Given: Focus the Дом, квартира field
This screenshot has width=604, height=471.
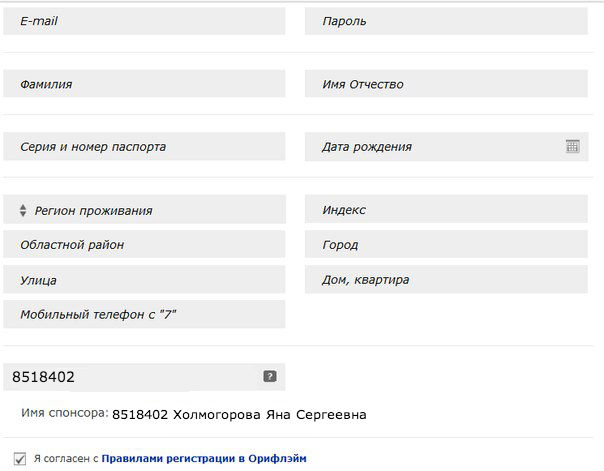Looking at the screenshot, I should pyautogui.click(x=446, y=279).
